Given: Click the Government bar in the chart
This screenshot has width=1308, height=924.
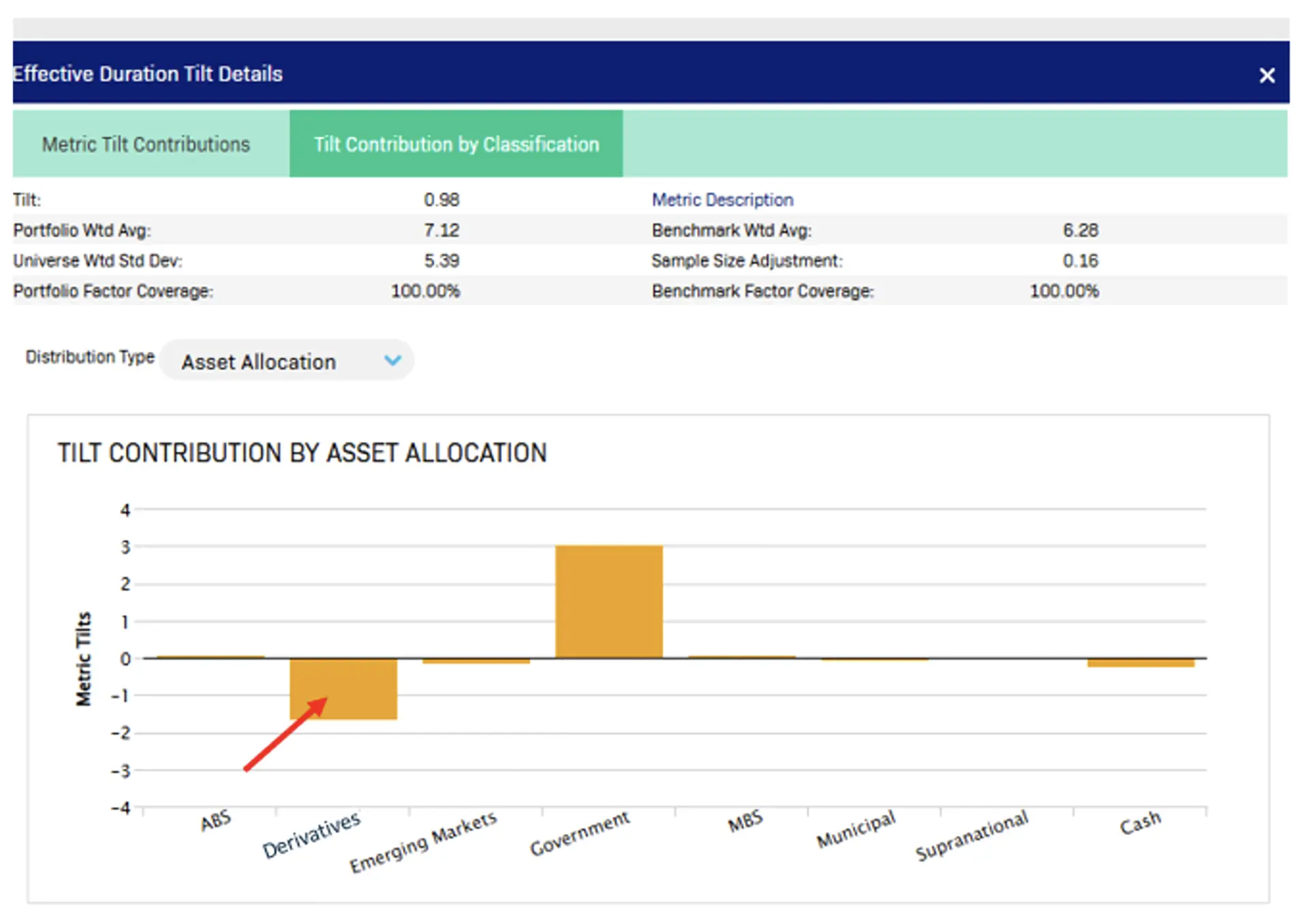Looking at the screenshot, I should pos(608,601).
